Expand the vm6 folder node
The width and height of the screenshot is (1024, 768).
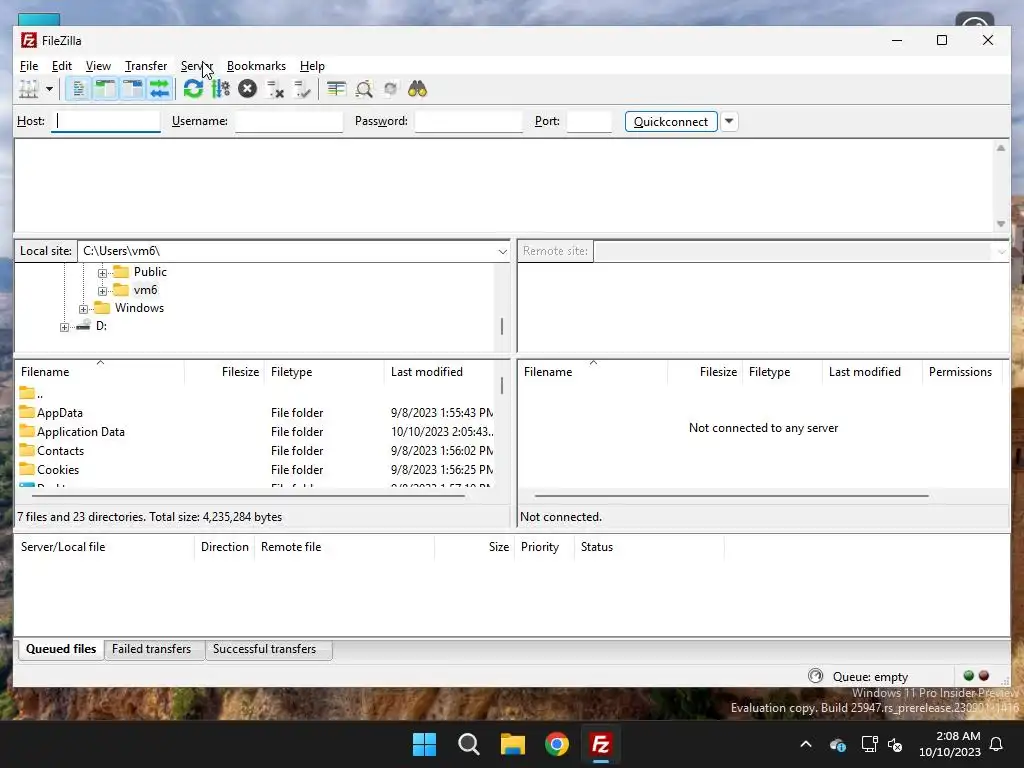103,291
